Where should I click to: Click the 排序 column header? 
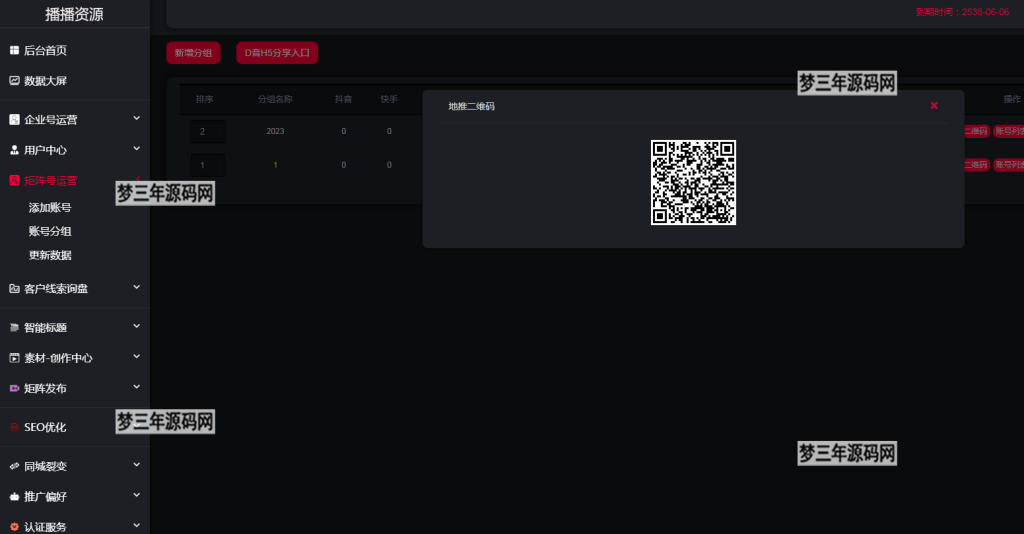click(204, 99)
